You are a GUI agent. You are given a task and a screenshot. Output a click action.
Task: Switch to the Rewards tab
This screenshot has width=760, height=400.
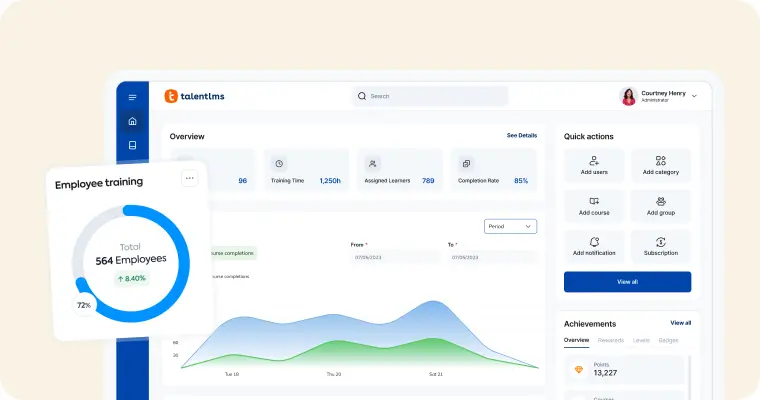610,340
